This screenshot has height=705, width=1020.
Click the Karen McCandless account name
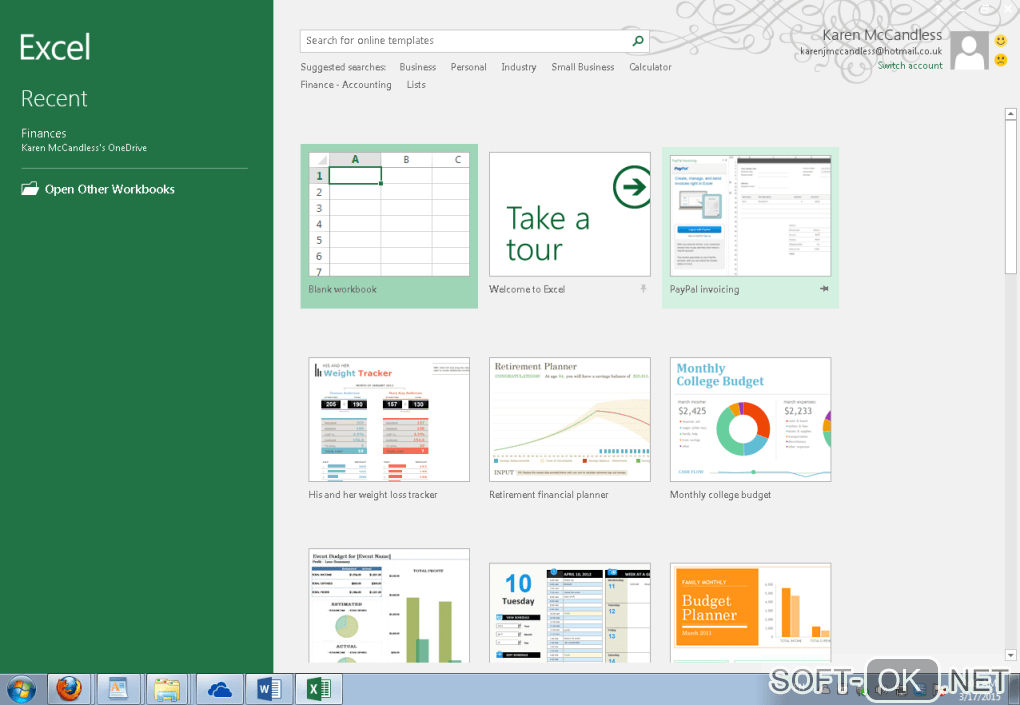(882, 34)
